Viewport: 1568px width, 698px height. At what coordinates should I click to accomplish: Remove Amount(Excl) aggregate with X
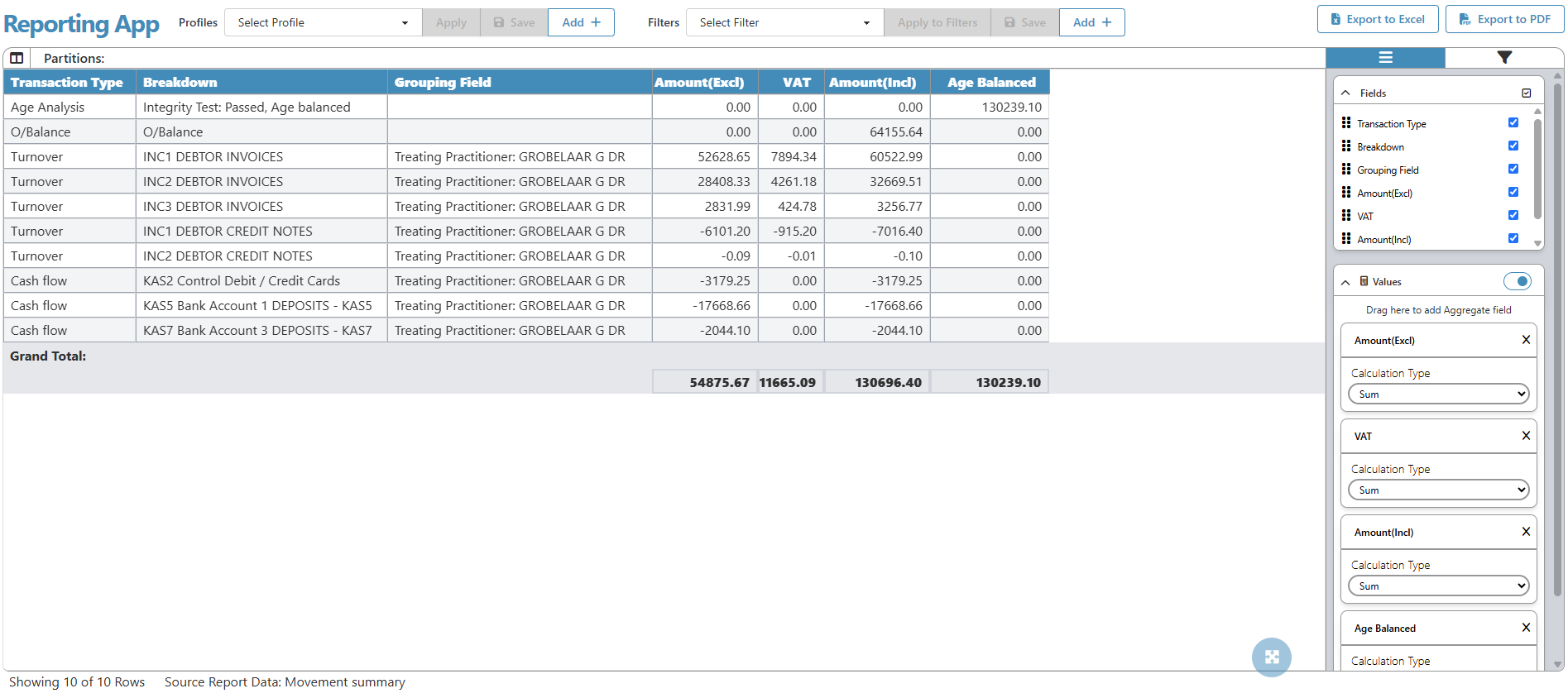[1526, 340]
